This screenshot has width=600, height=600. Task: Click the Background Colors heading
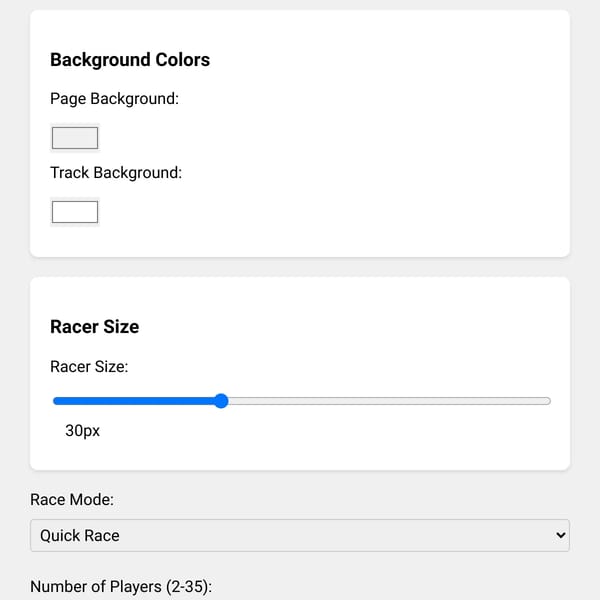130,60
